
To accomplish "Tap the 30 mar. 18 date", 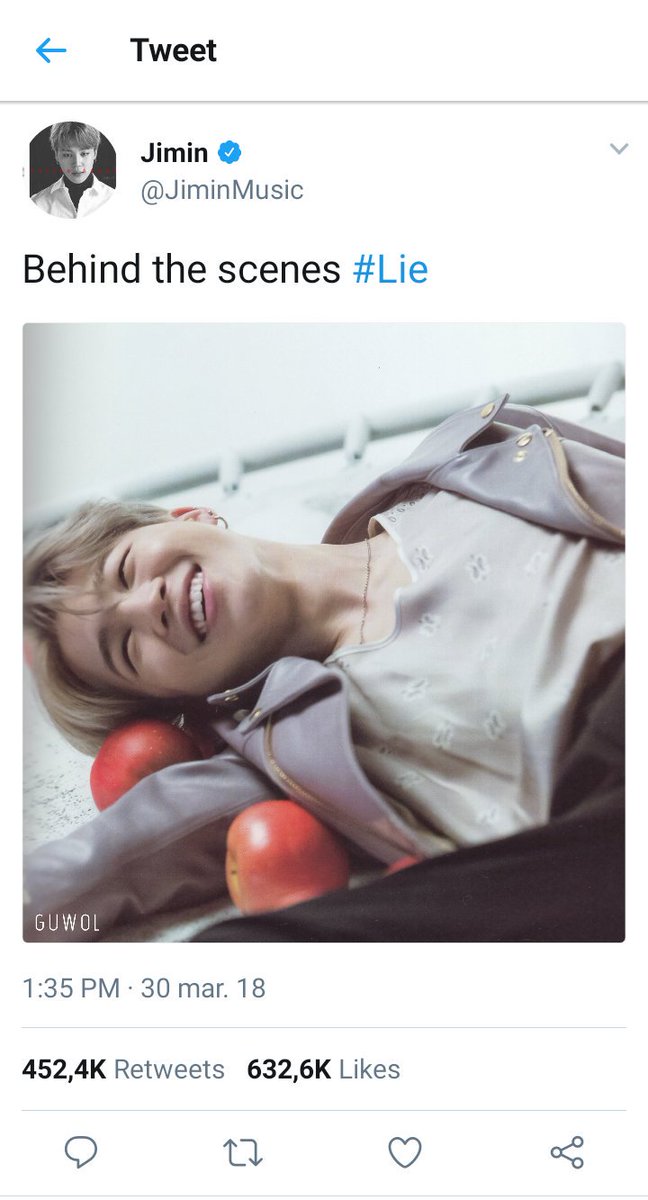I will 203,989.
